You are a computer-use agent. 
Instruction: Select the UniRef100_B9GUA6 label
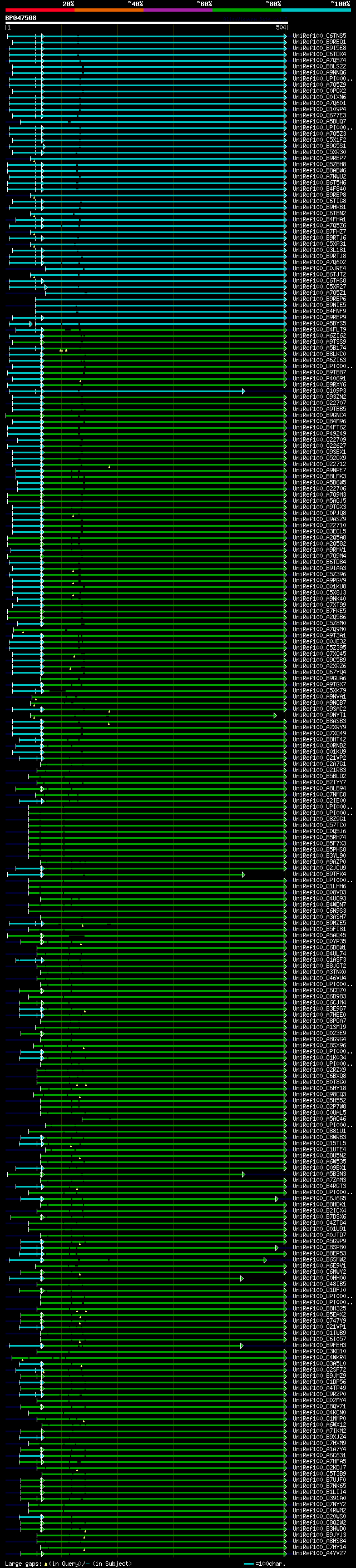[319, 678]
